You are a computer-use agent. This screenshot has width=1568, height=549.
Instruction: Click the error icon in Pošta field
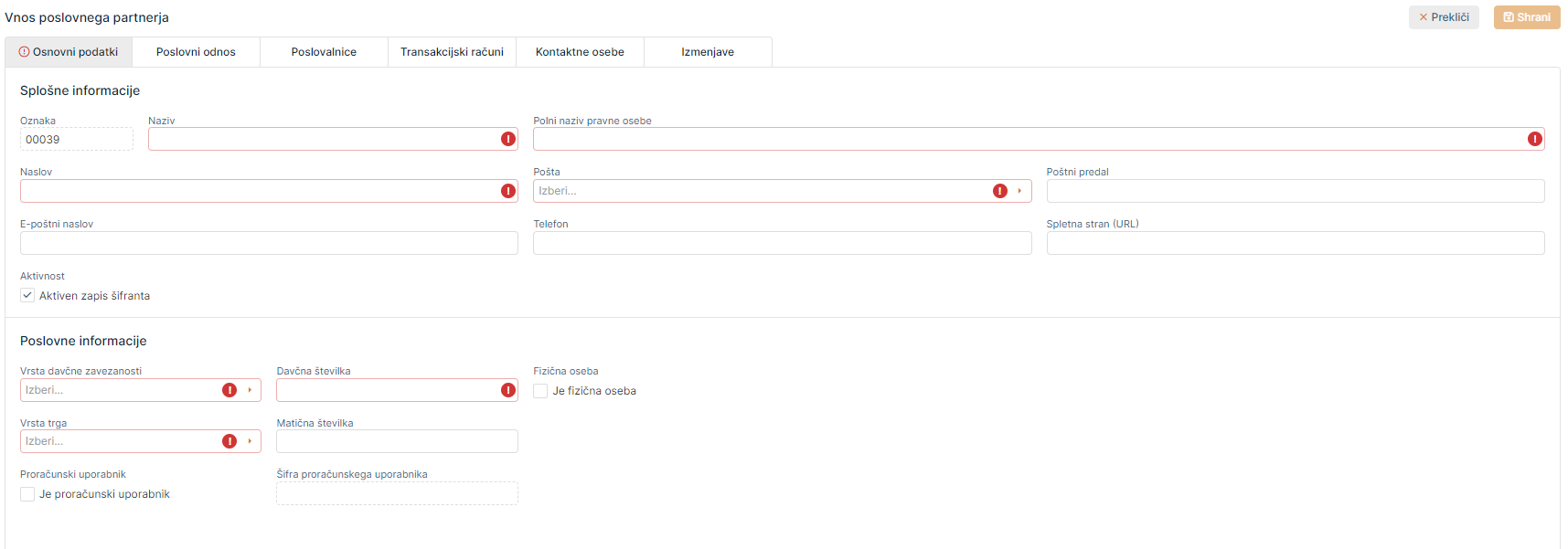click(x=999, y=191)
